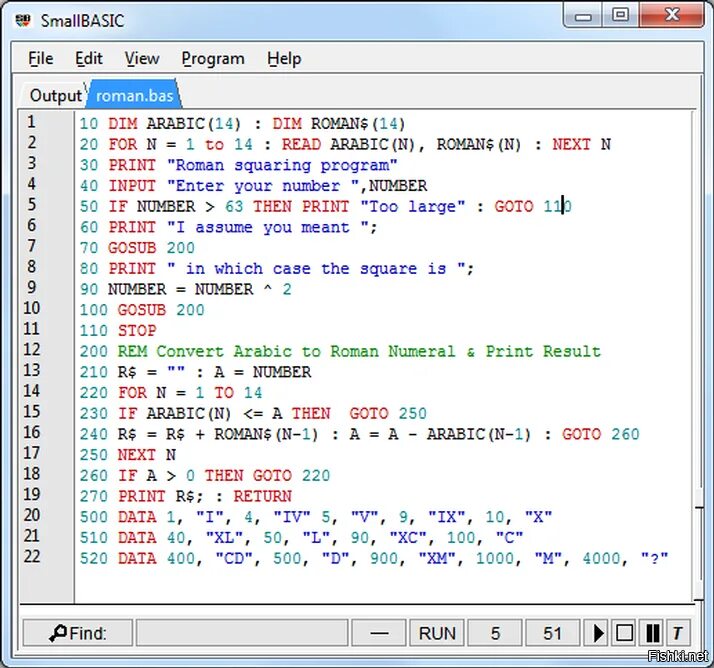Focus the Find text input field
The width and height of the screenshot is (714, 668).
tap(242, 632)
